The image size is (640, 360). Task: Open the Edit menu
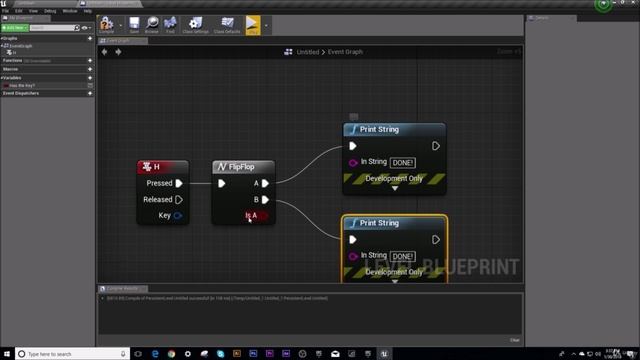click(x=19, y=11)
